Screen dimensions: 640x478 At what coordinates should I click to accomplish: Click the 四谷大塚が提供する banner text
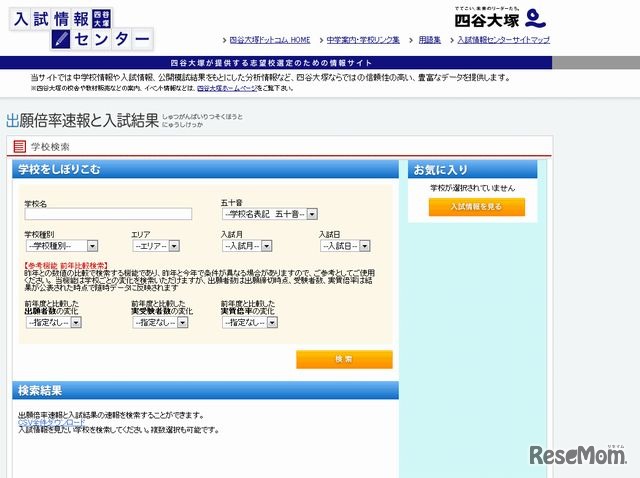tap(271, 63)
